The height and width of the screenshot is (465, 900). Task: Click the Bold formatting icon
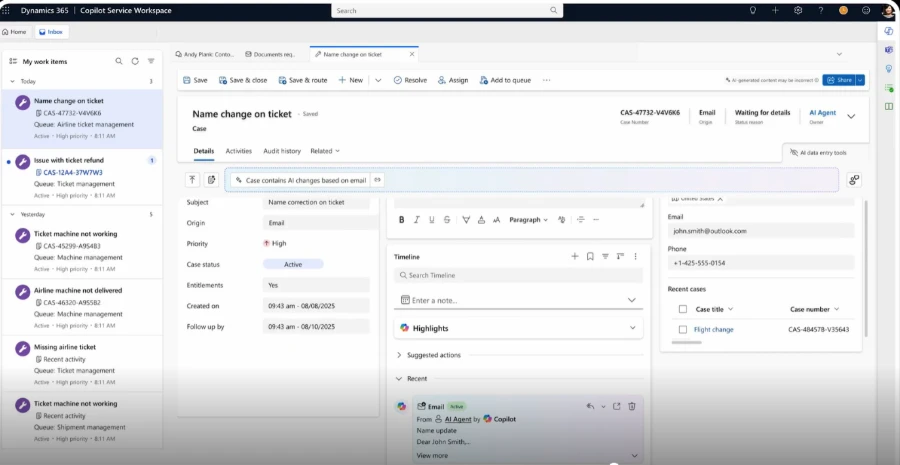pos(401,220)
